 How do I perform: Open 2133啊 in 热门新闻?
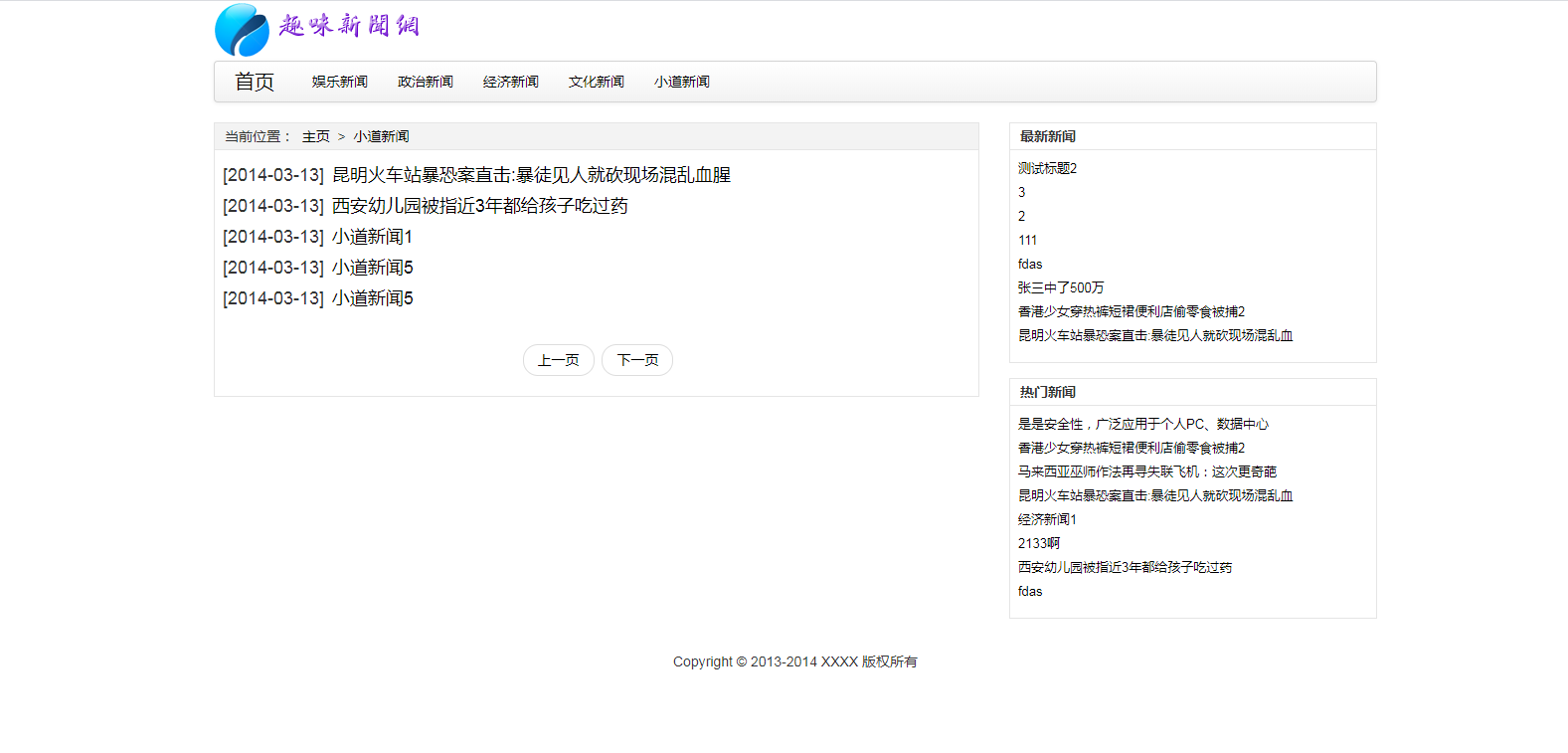coord(1039,543)
